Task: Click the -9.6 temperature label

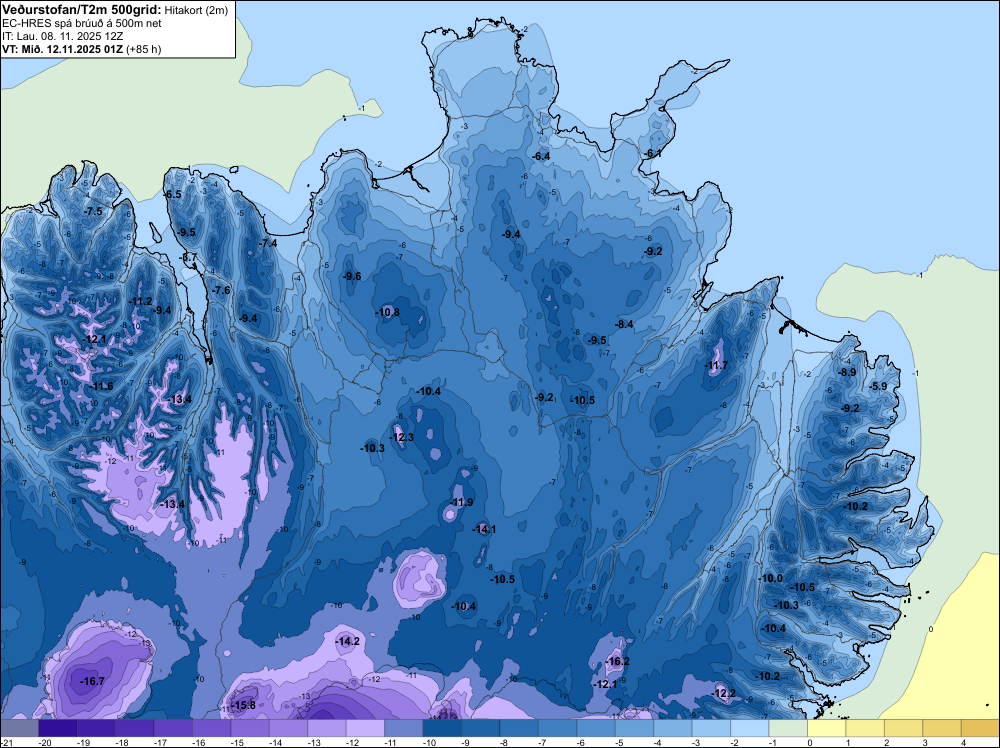Action: (352, 276)
